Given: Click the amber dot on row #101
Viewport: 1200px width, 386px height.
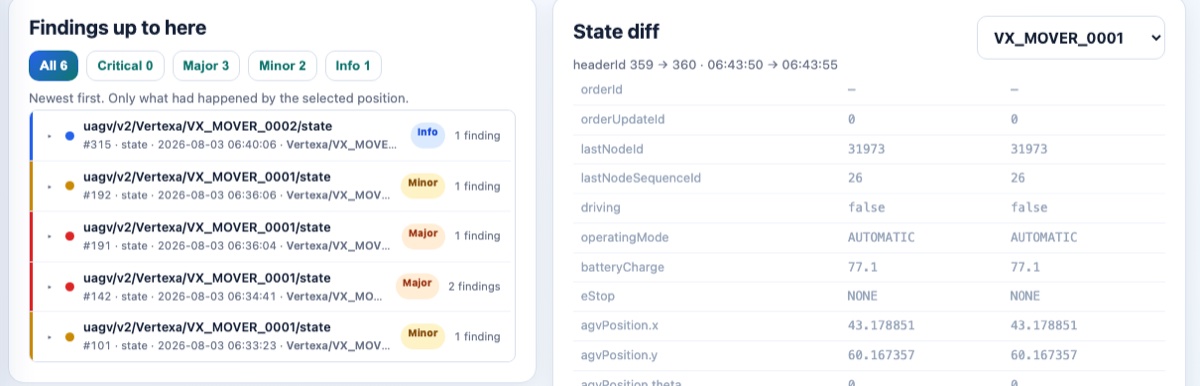Looking at the screenshot, I should tap(69, 336).
